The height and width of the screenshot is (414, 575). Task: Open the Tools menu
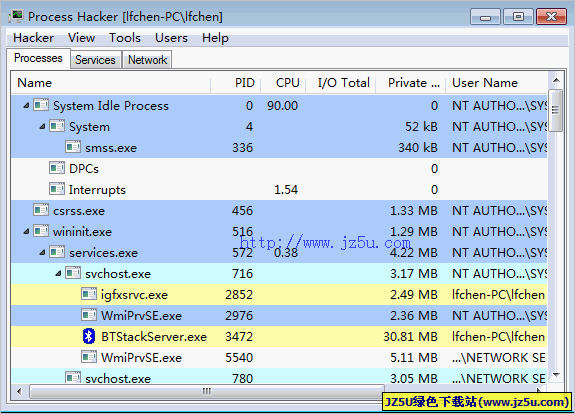coord(125,38)
